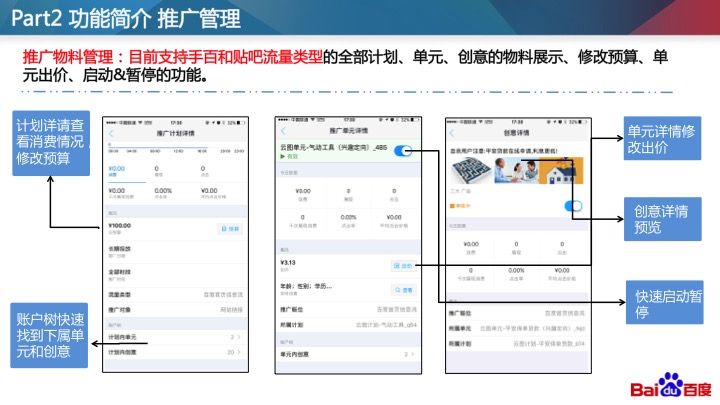Image resolution: width=720 pixels, height=405 pixels.
Task: Select ¥0.00 消费 tab in plan detail
Action: 117,171
